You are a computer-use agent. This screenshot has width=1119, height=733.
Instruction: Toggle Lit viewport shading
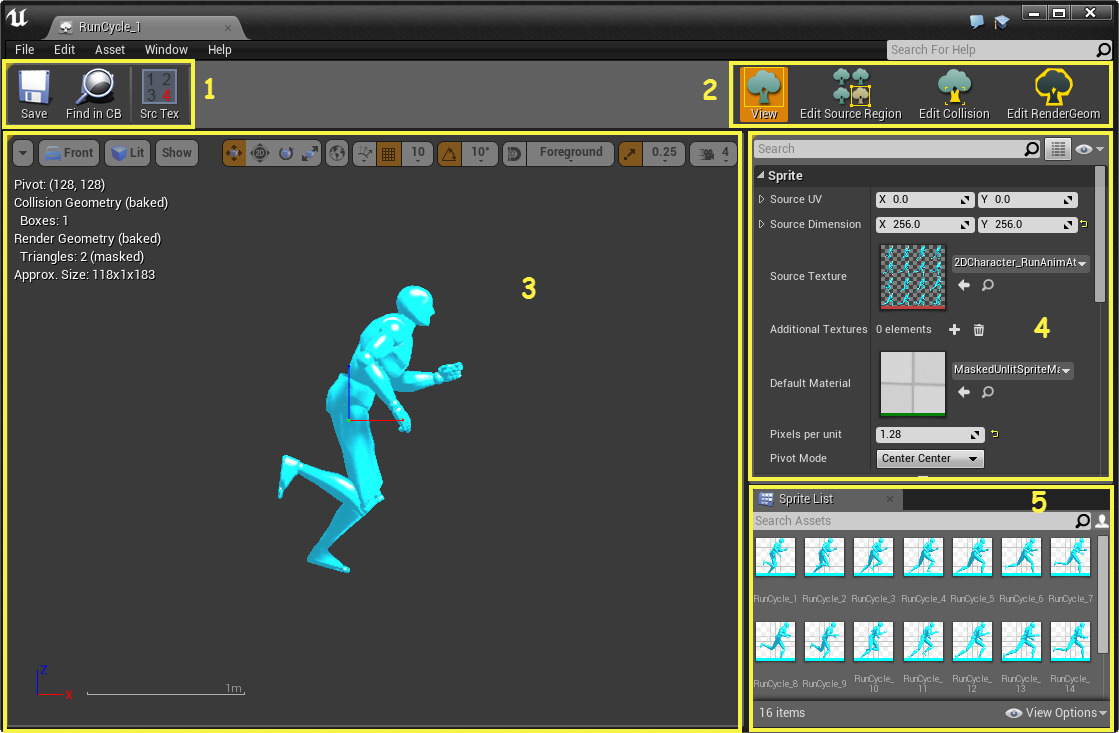coord(127,152)
